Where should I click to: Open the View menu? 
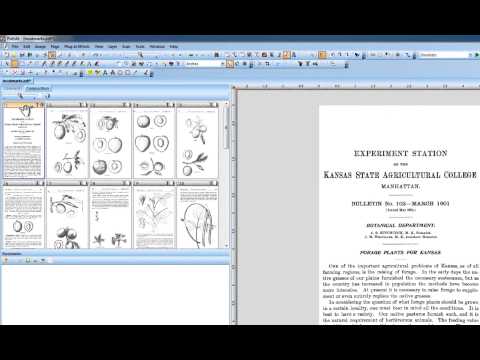(99, 46)
